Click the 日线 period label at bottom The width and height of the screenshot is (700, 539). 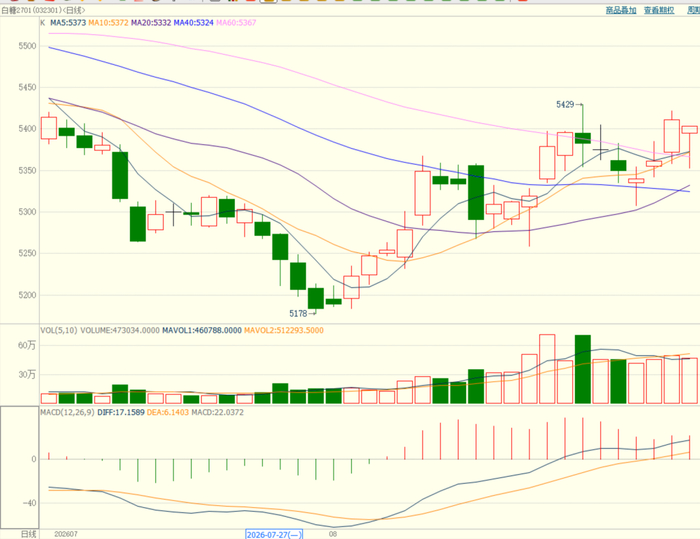pos(29,534)
